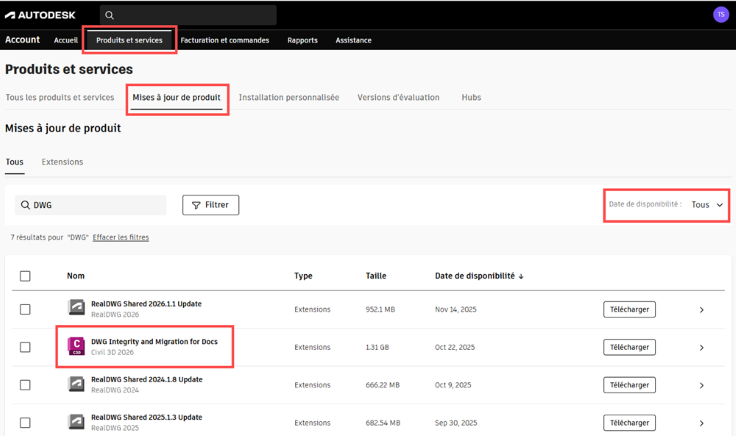The image size is (736, 436).
Task: Click RealDWG Shared 2025.1.3 Update product icon
Action: click(x=76, y=421)
